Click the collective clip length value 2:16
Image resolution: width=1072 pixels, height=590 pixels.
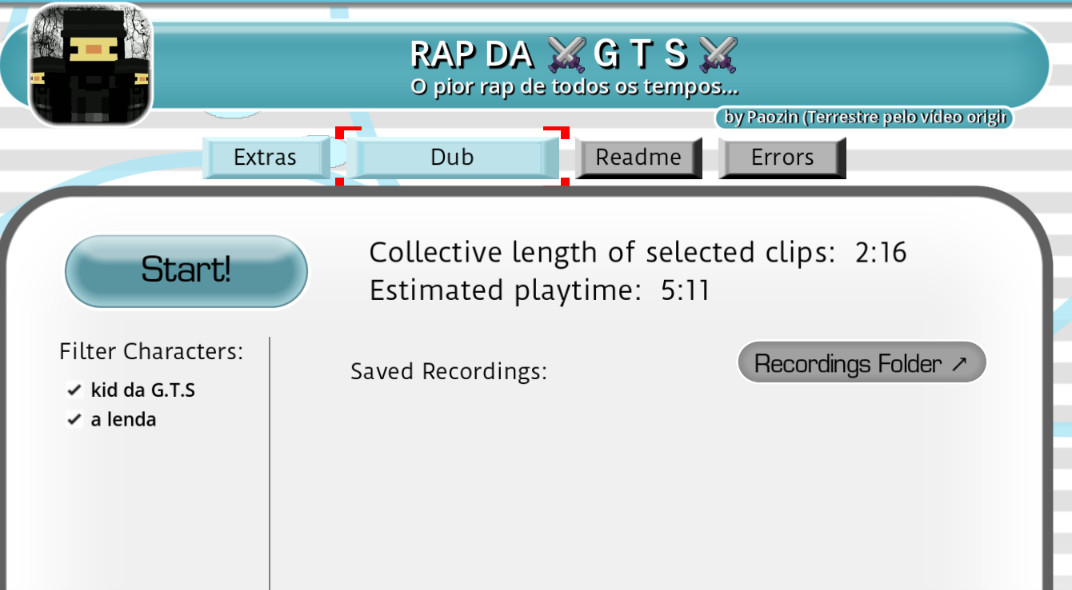(881, 253)
